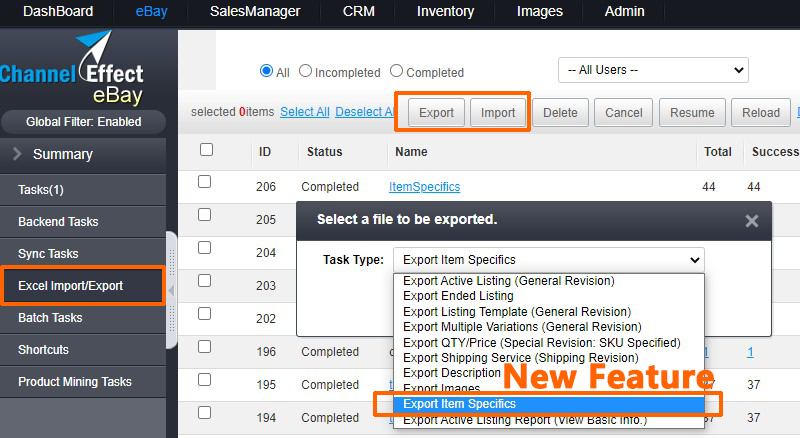The height and width of the screenshot is (438, 800).
Task: Select the All radio button
Action: click(x=266, y=71)
